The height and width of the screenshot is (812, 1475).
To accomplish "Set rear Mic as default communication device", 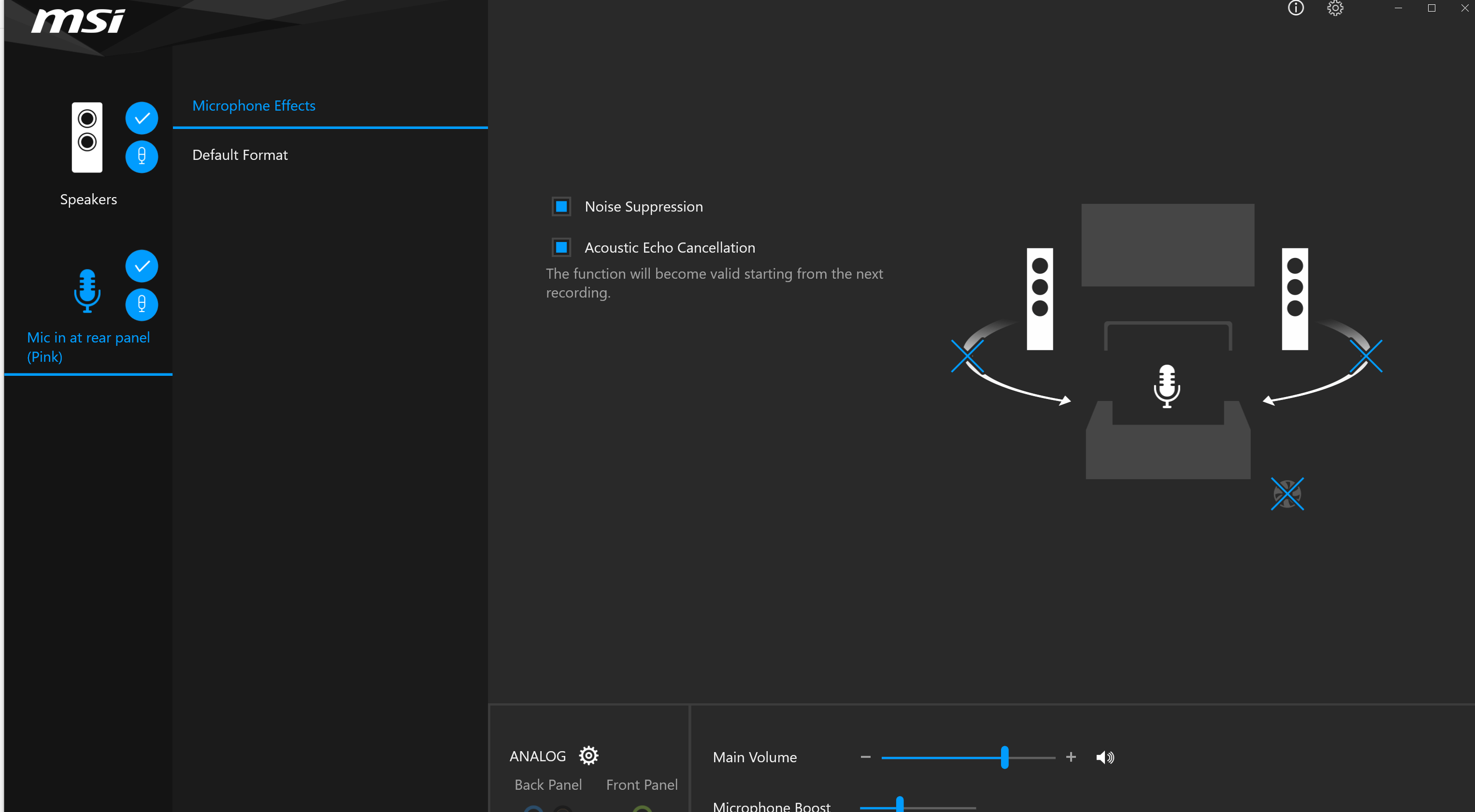I will (x=142, y=304).
